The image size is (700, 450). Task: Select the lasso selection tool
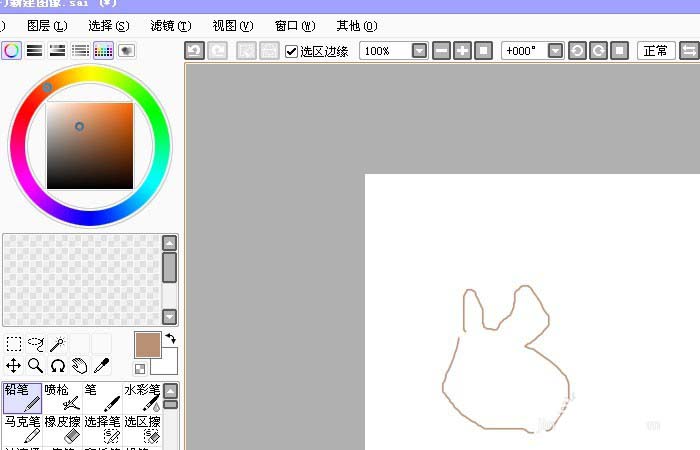35,344
